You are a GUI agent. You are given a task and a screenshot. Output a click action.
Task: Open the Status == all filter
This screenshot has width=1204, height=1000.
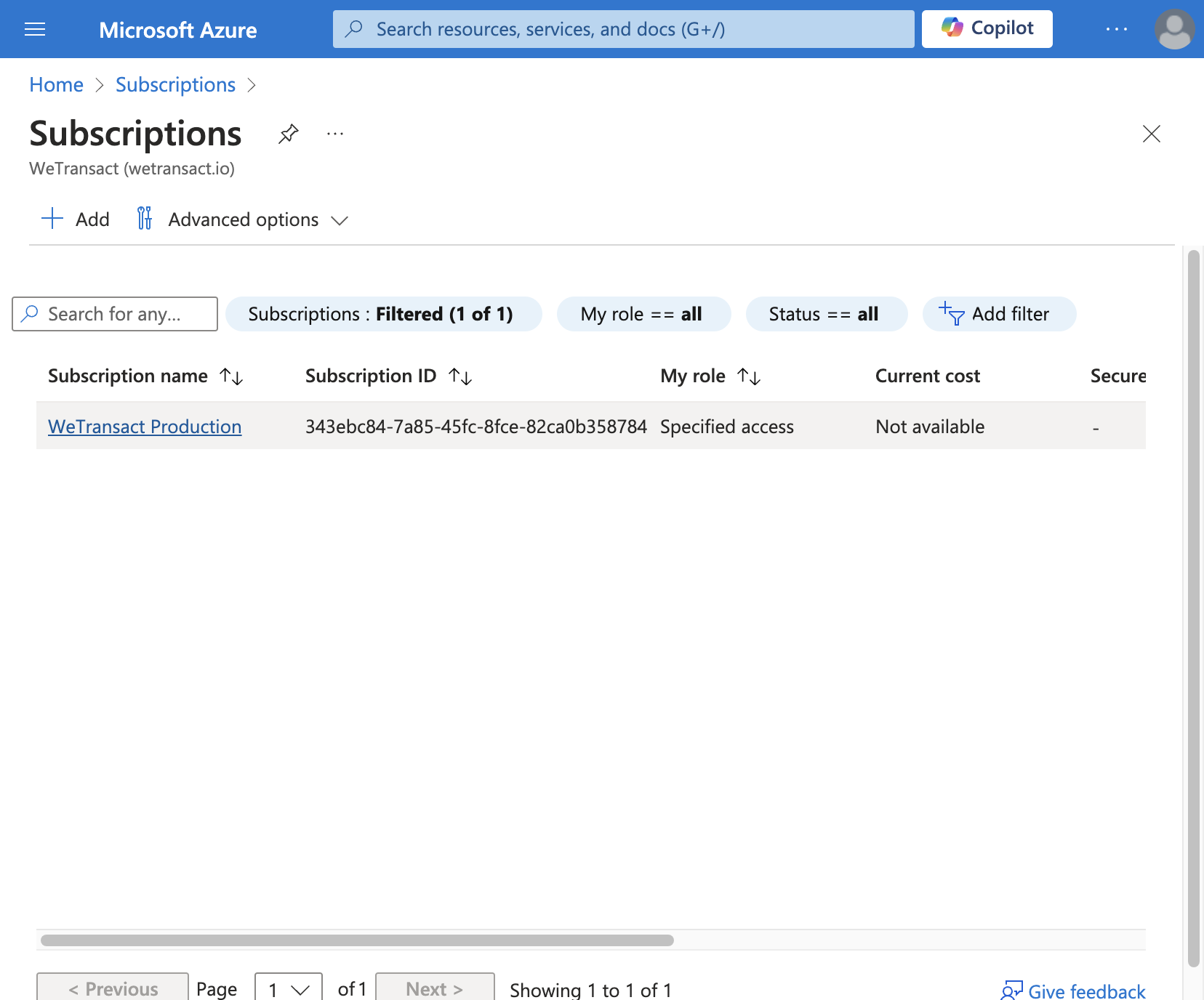827,314
